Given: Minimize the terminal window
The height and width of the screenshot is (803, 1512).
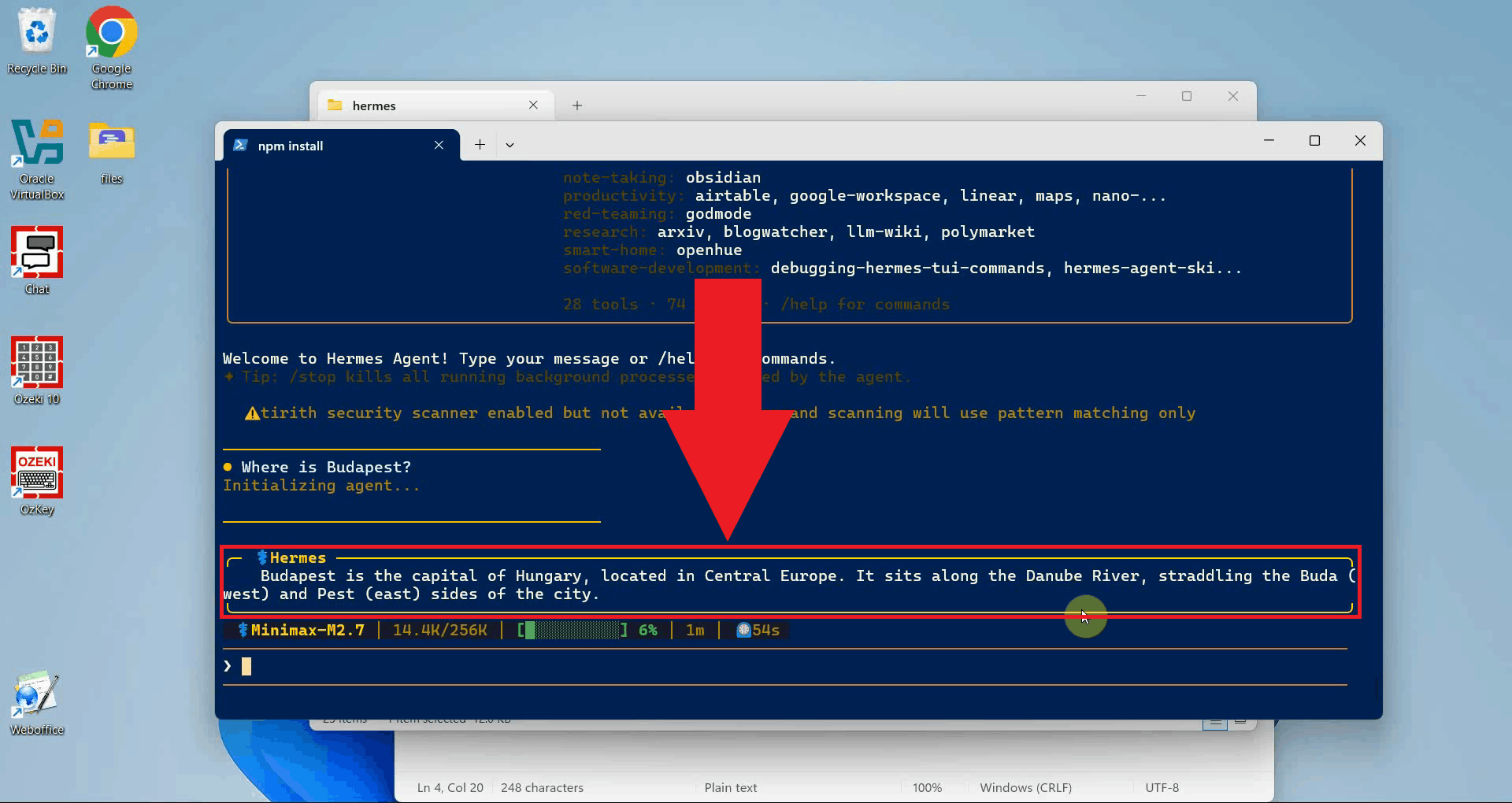Looking at the screenshot, I should (1269, 141).
